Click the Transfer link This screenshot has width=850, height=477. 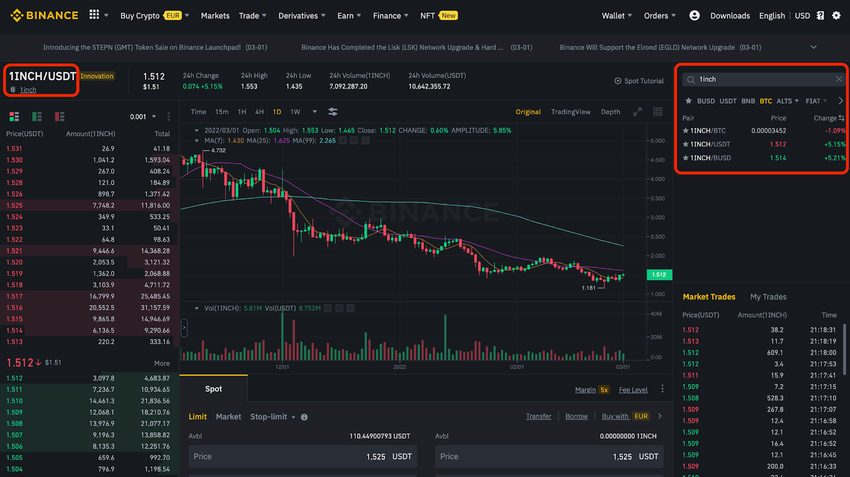point(538,416)
